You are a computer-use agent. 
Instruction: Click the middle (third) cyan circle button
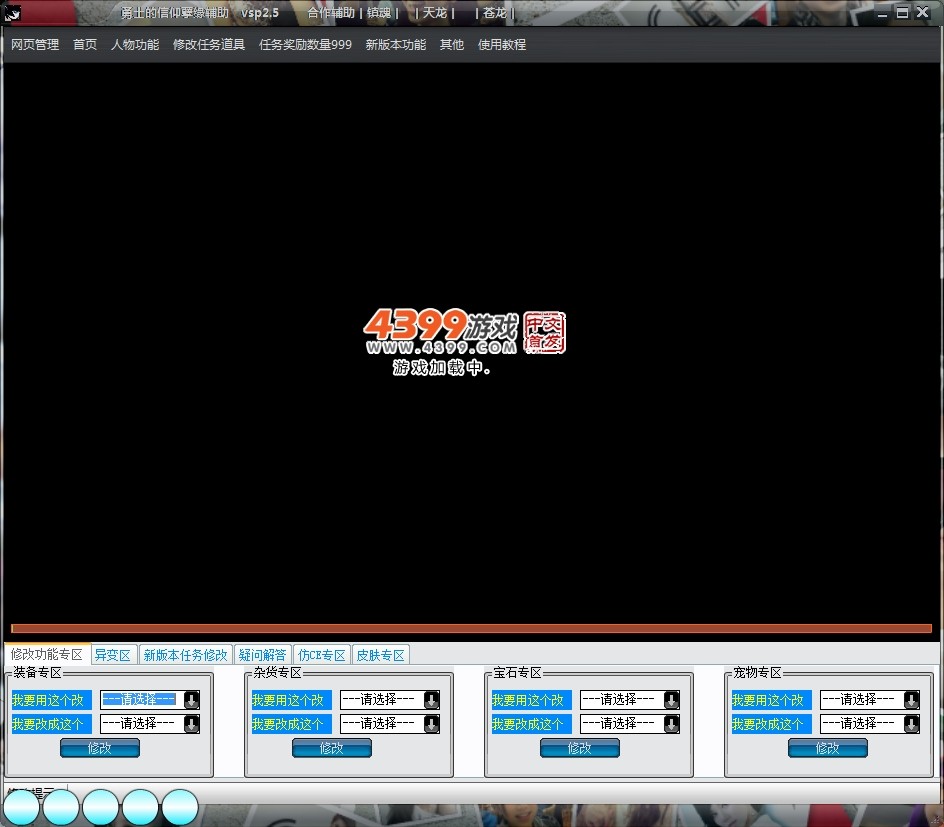pyautogui.click(x=101, y=807)
